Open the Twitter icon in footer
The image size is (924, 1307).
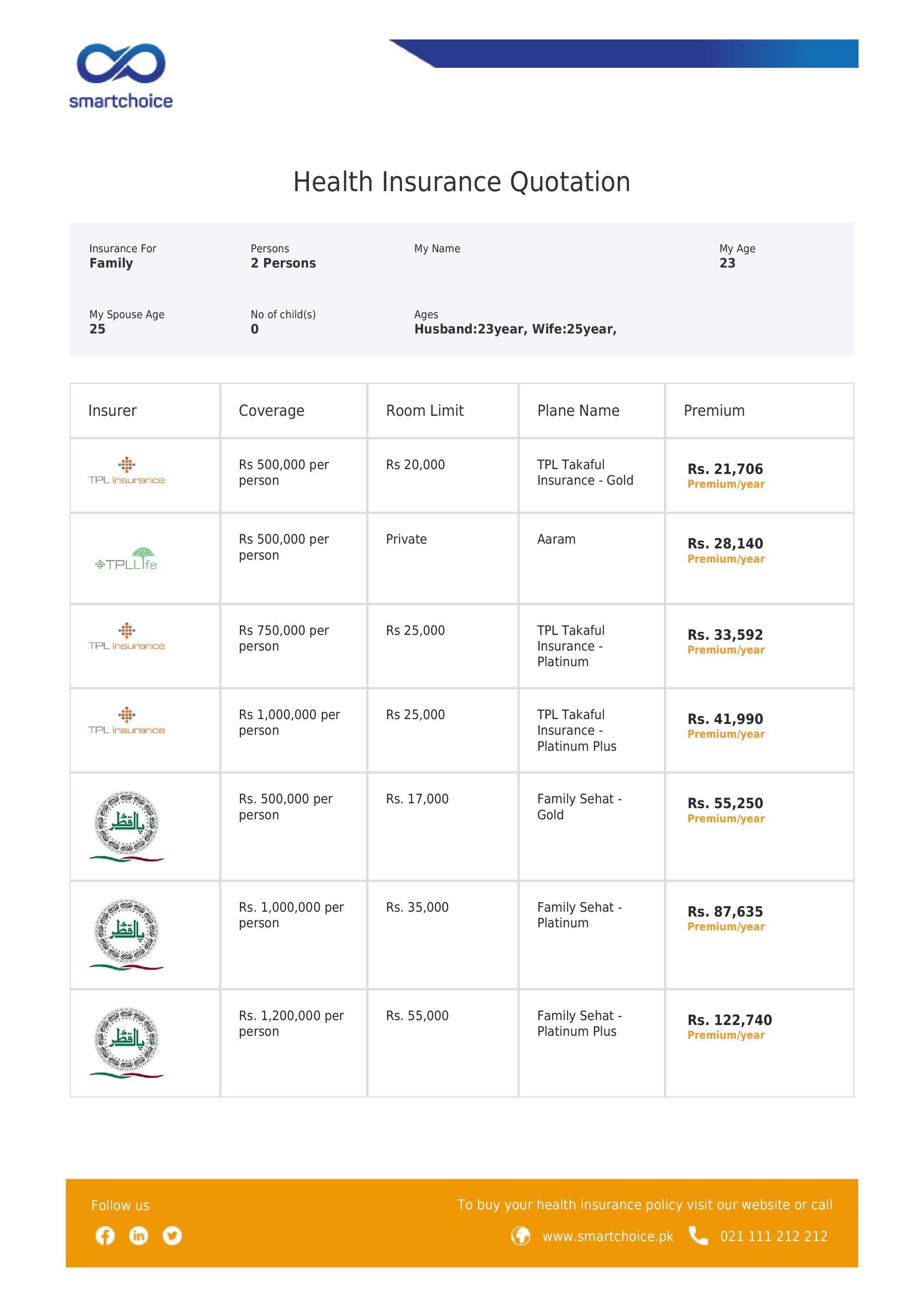coord(172,1235)
